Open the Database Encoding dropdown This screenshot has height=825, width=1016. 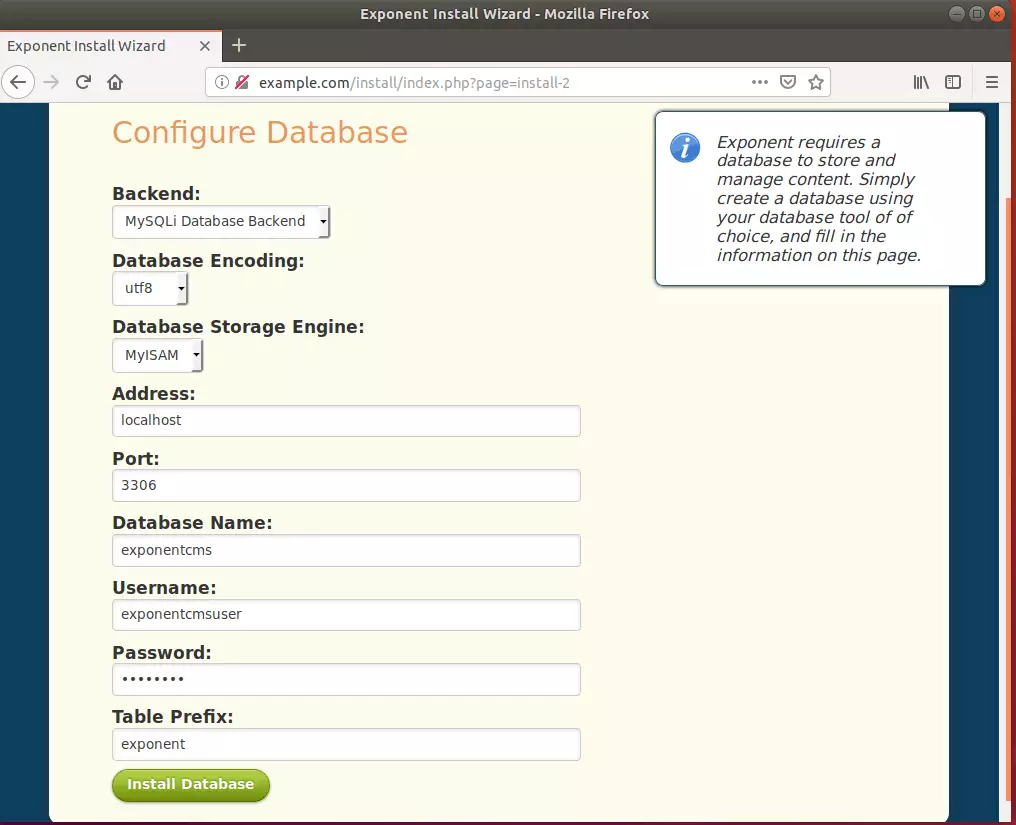150,288
